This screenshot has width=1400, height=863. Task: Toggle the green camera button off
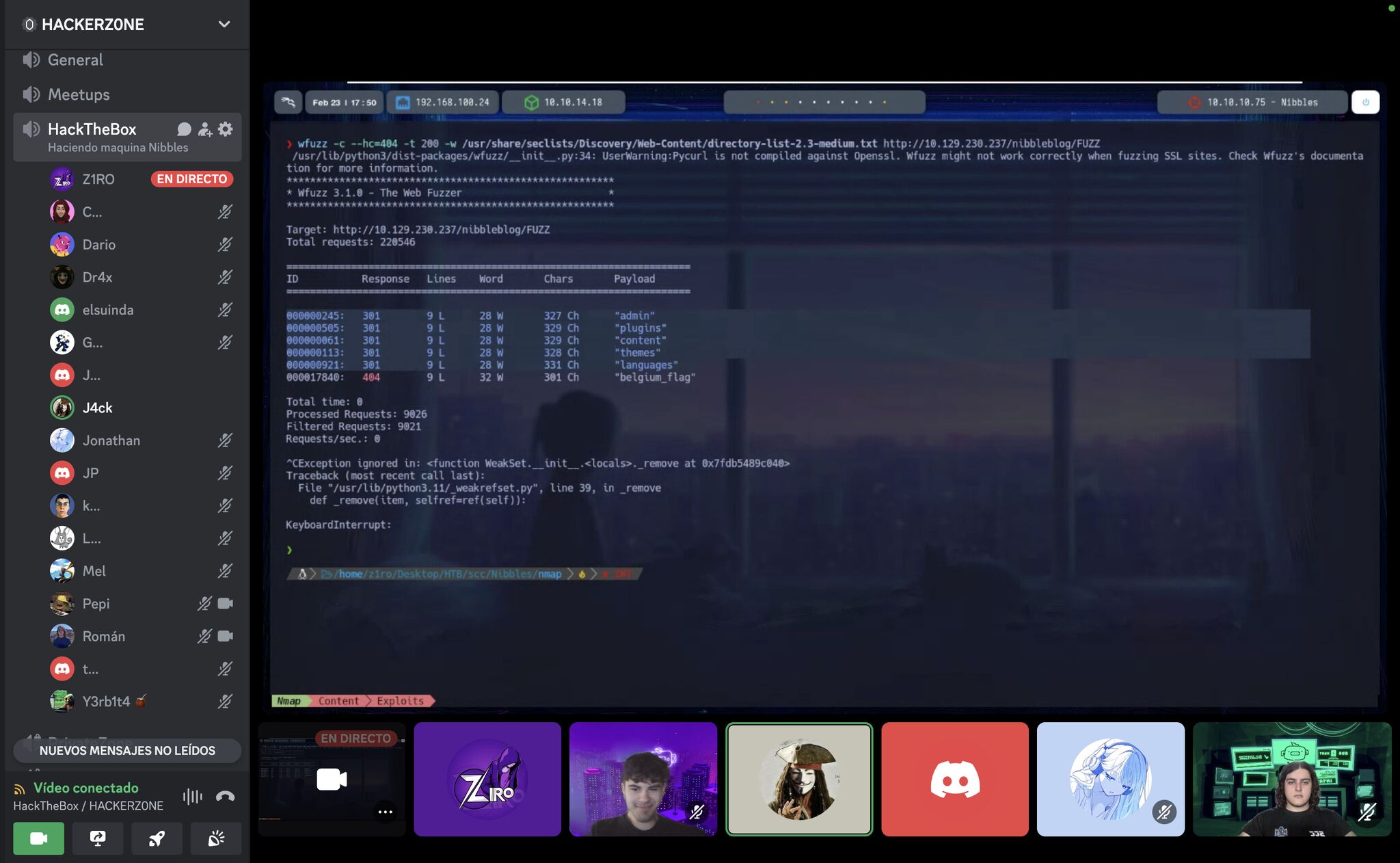click(x=39, y=838)
